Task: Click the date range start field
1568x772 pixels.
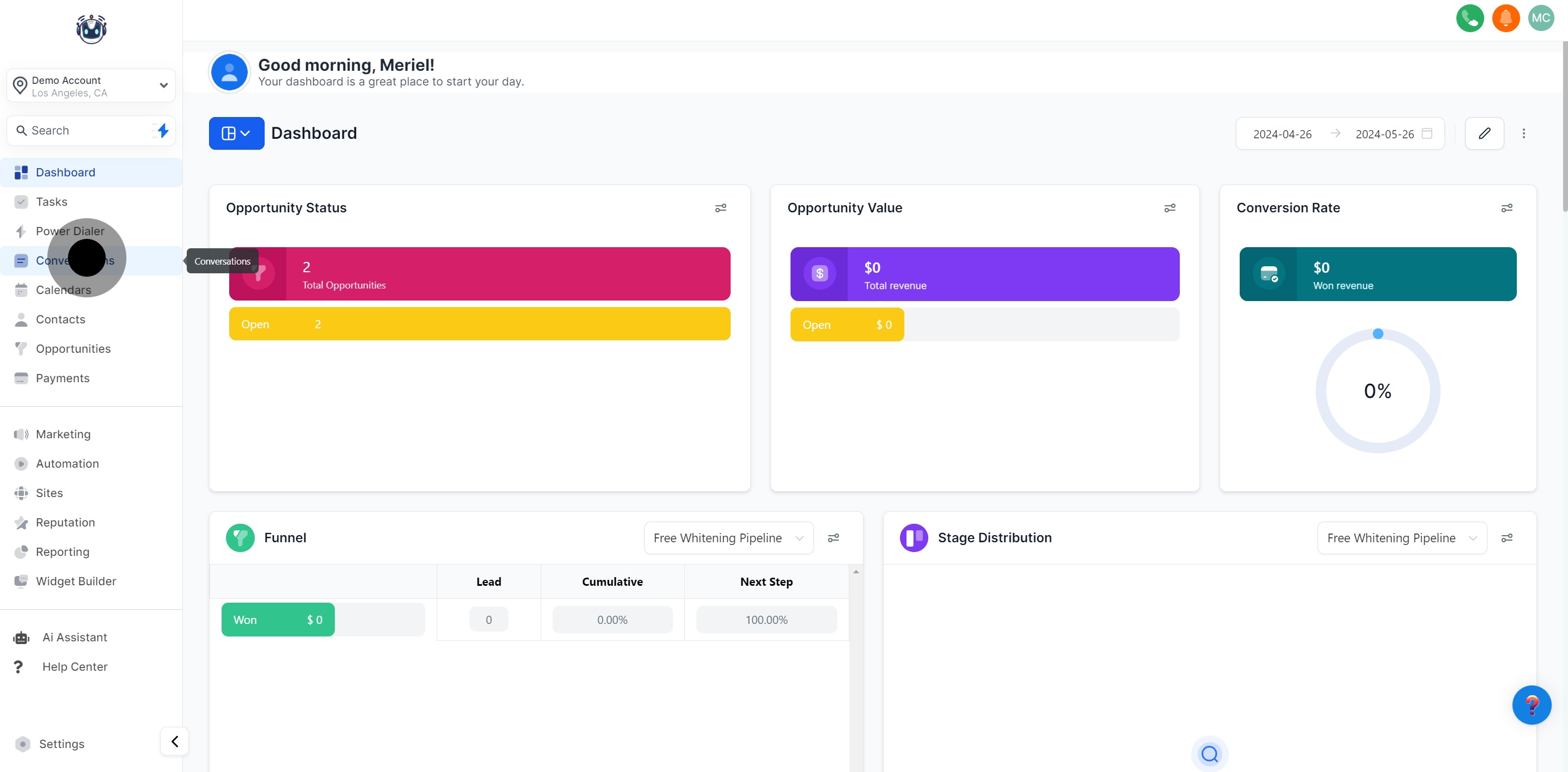Action: pyautogui.click(x=1282, y=134)
